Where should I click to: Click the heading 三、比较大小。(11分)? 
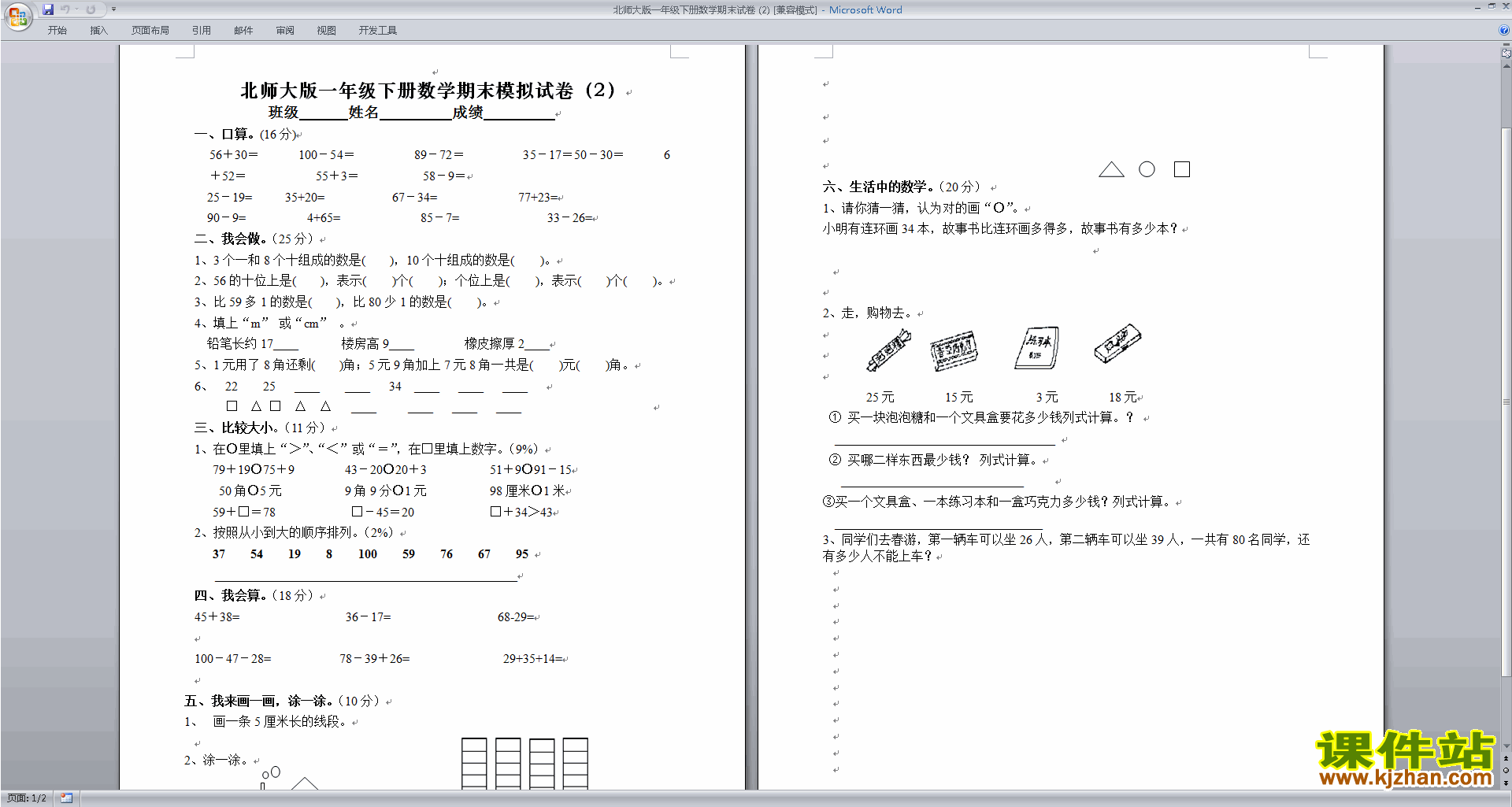tap(260, 428)
